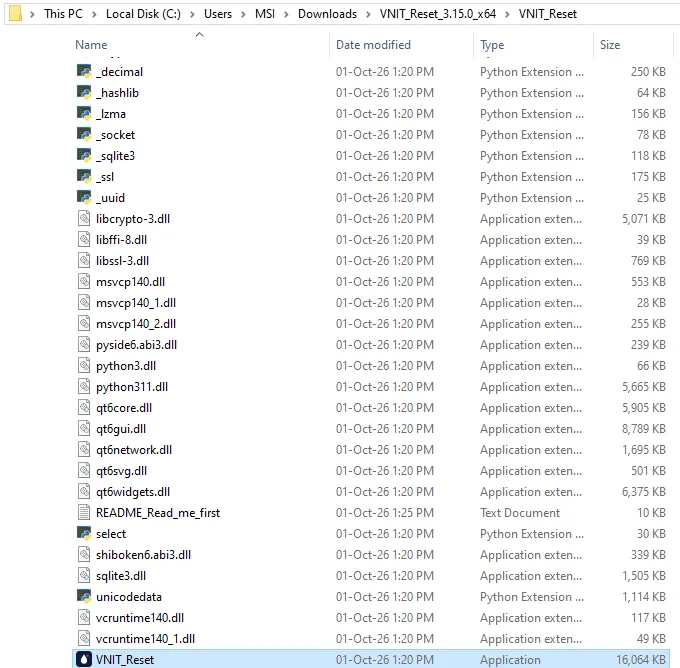Select the qt6network.dll file name
The height and width of the screenshot is (668, 680).
134,450
